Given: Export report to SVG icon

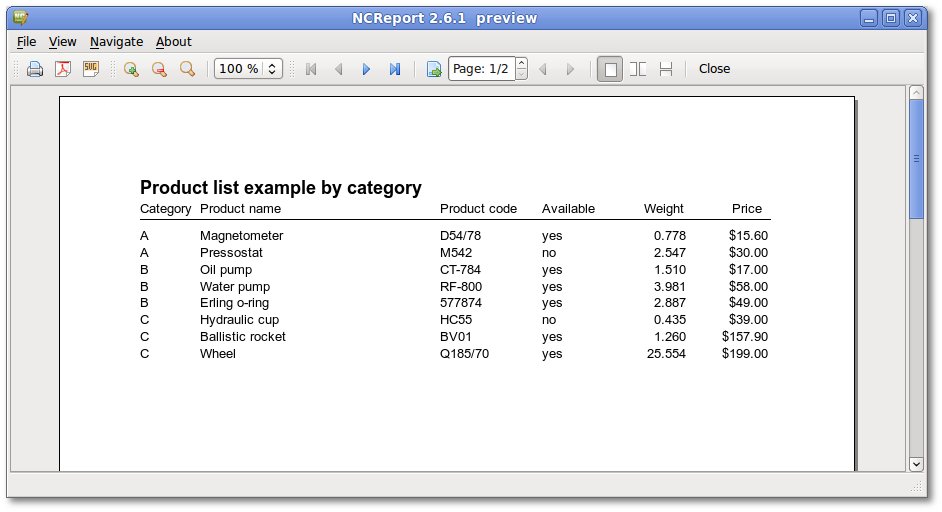Looking at the screenshot, I should [x=91, y=69].
